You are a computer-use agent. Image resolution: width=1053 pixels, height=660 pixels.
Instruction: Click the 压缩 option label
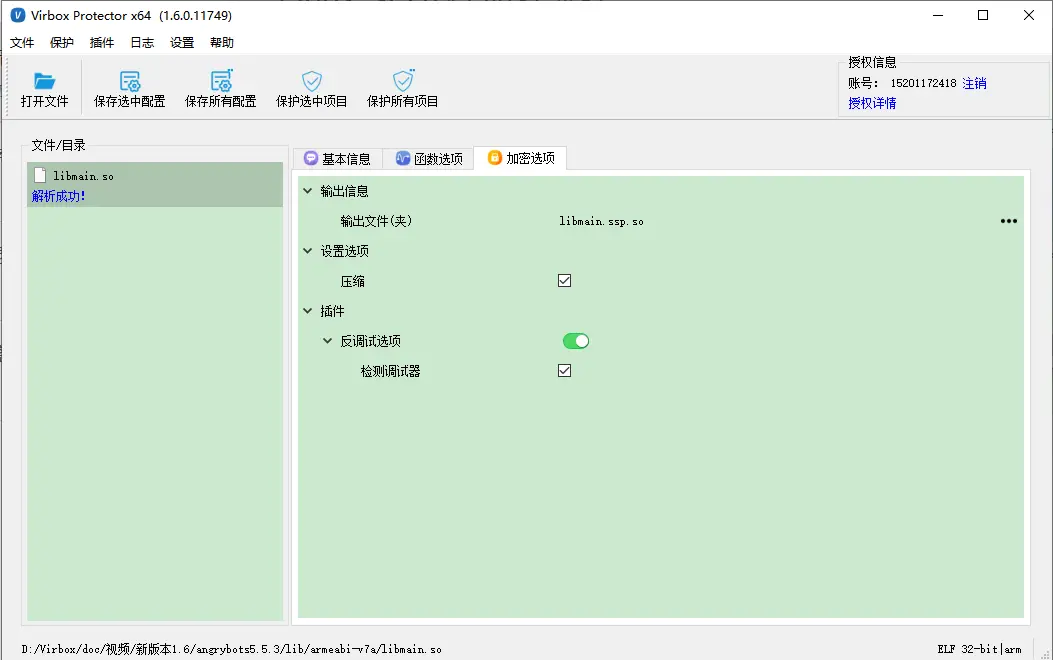353,281
